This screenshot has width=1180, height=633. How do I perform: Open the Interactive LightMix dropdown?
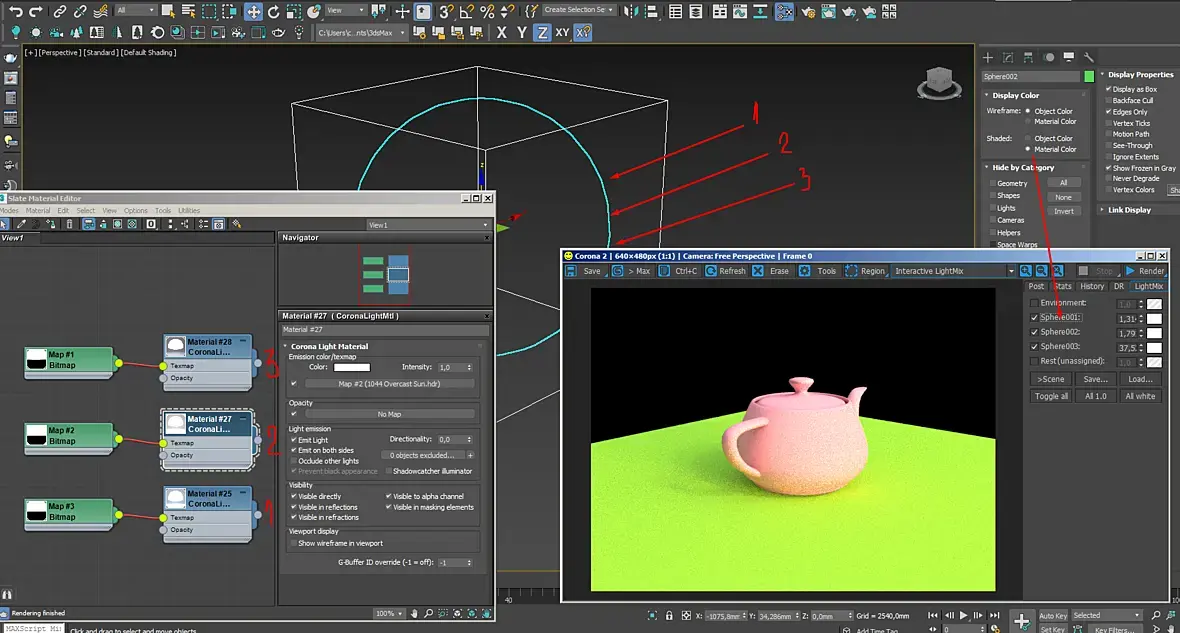[x=1010, y=271]
